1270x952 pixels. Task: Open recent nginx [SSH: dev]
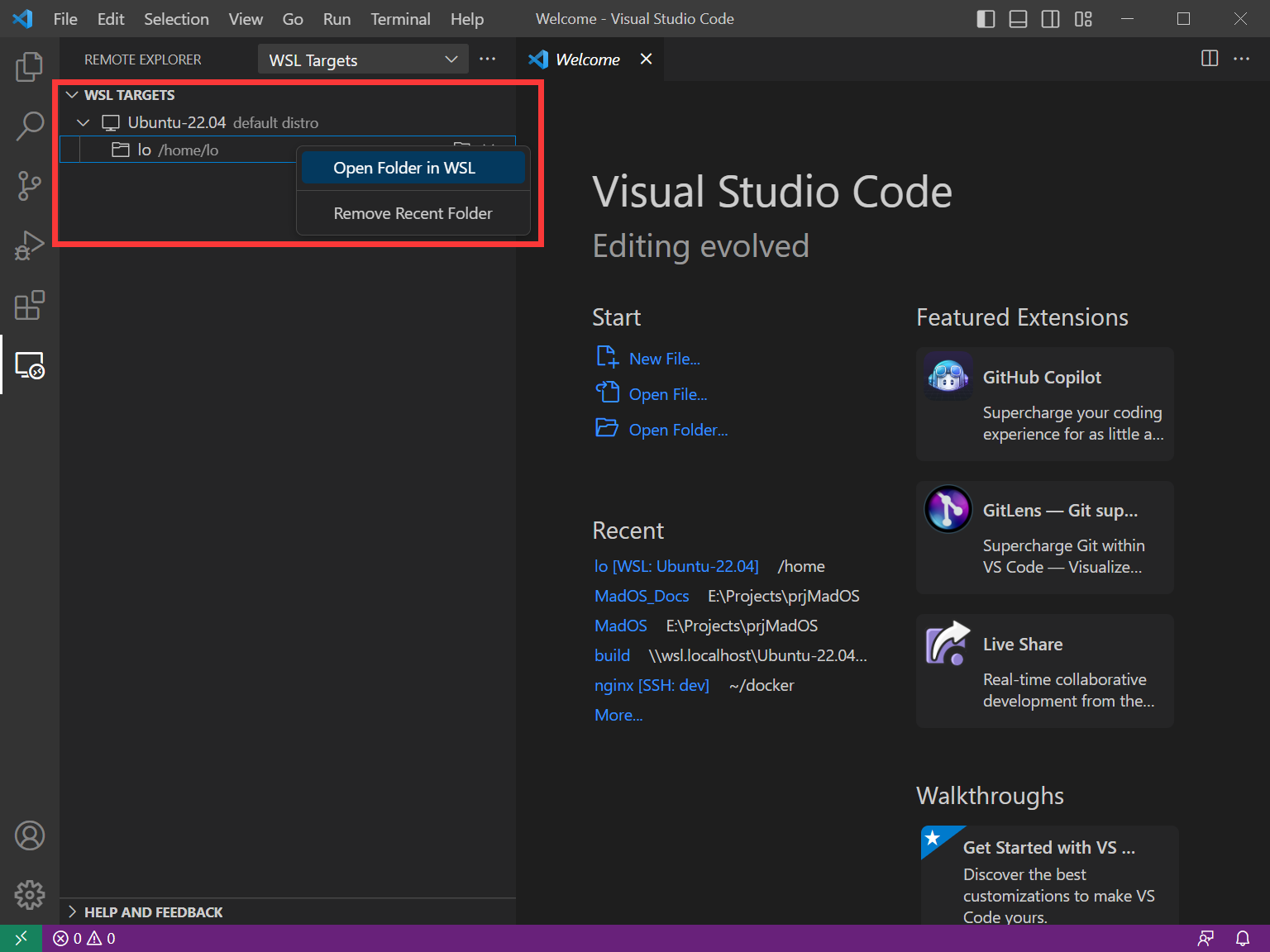pos(652,685)
